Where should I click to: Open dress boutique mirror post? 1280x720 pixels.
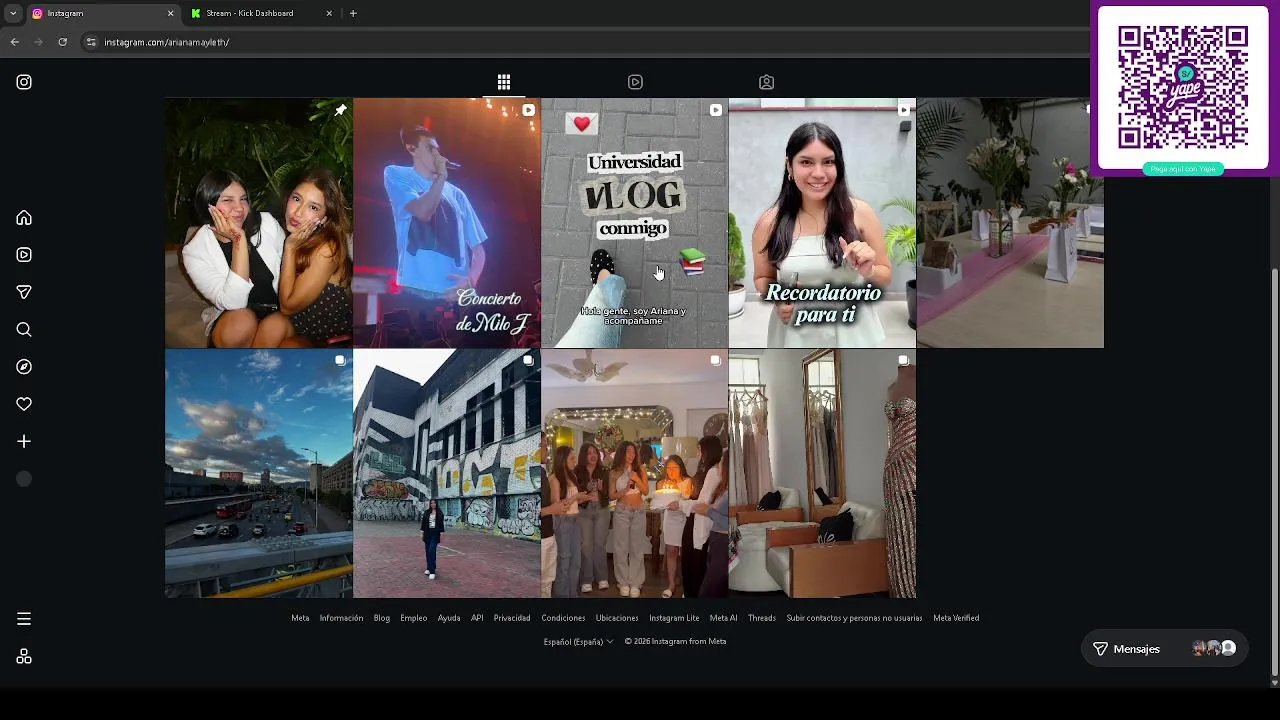pos(822,473)
